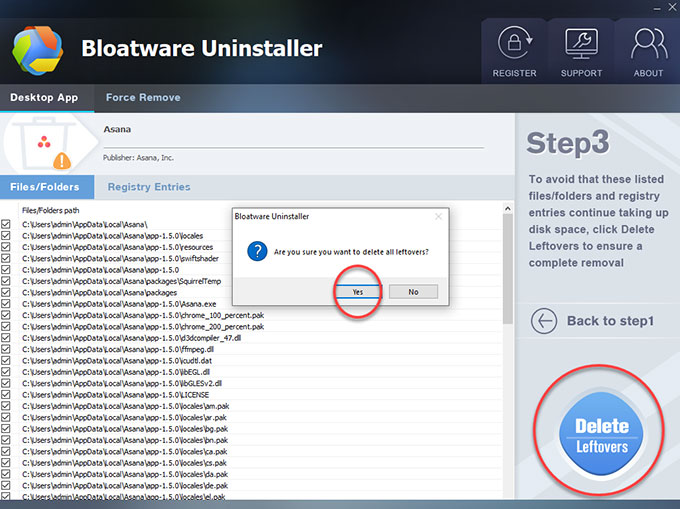Click the scroll up arrow in file list

click(x=507, y=209)
